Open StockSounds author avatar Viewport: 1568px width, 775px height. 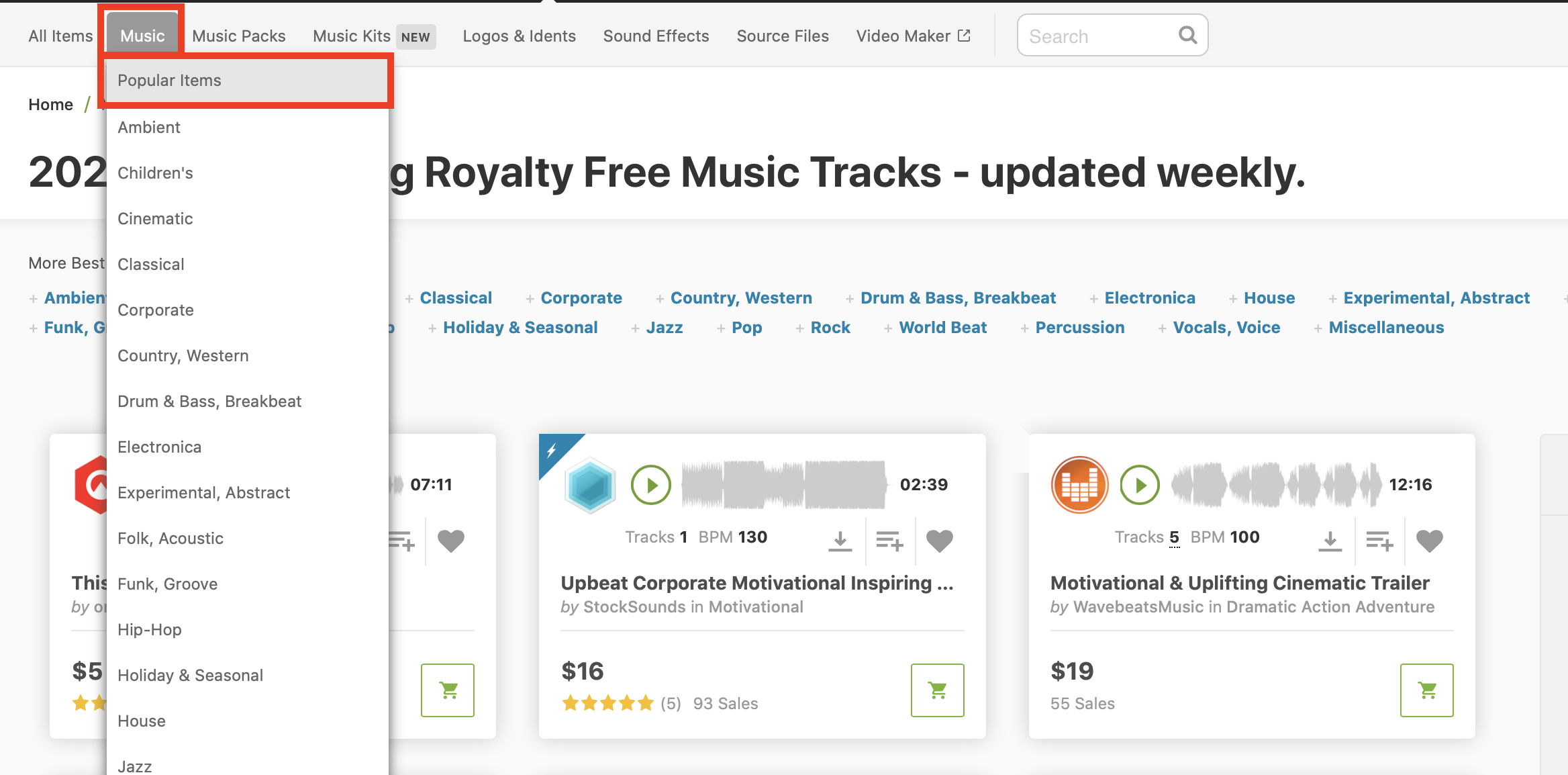pyautogui.click(x=590, y=485)
